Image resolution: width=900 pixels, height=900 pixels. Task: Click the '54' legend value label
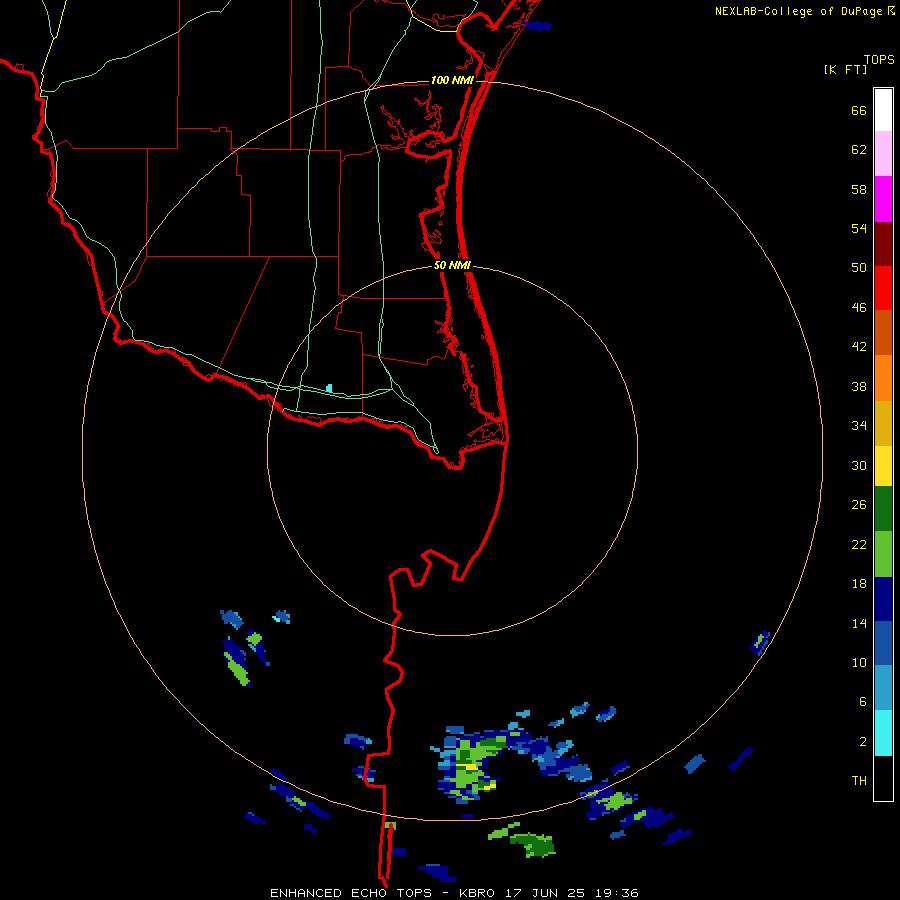(x=859, y=228)
